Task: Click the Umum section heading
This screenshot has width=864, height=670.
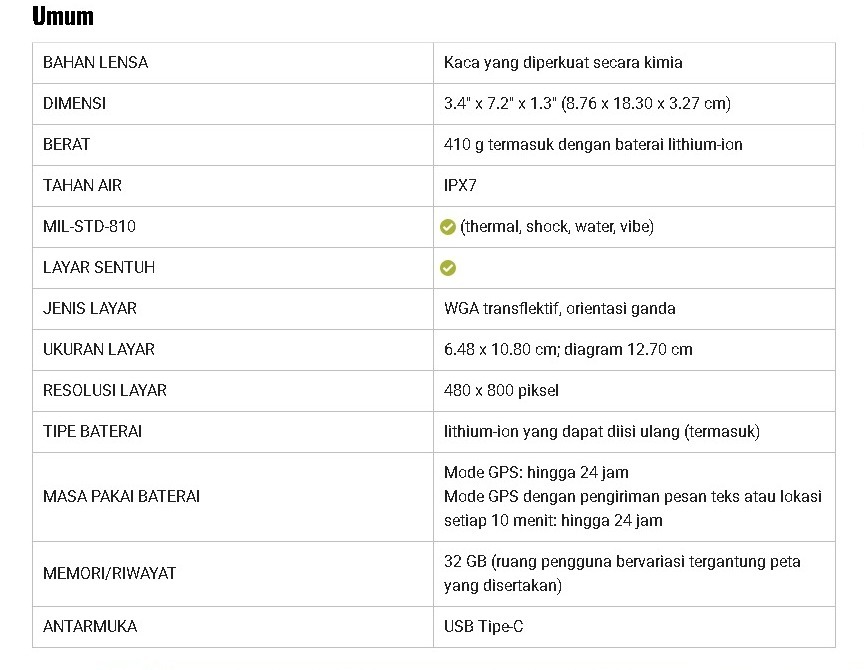Action: pos(63,16)
